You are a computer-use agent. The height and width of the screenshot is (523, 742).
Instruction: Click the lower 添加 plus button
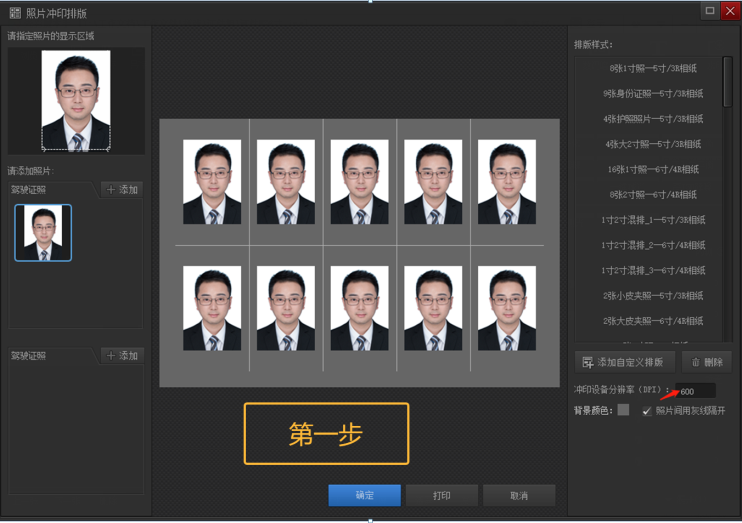(x=122, y=355)
